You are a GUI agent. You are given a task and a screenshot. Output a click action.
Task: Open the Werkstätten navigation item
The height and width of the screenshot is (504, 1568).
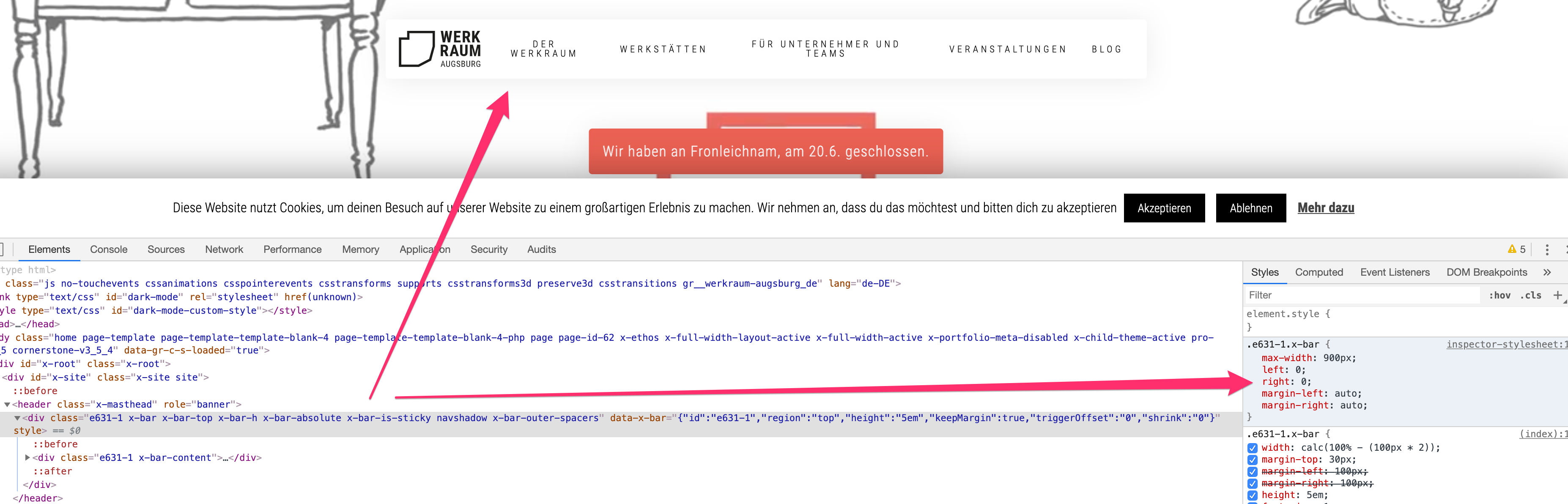tap(663, 49)
